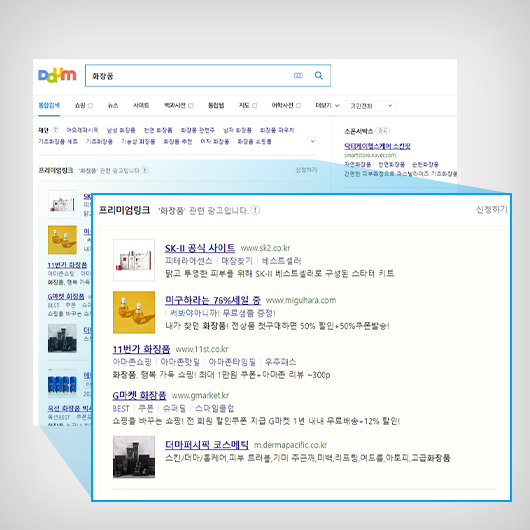Click 아마존타임딜 sub-link
This screenshot has height=530, width=530.
click(232, 362)
